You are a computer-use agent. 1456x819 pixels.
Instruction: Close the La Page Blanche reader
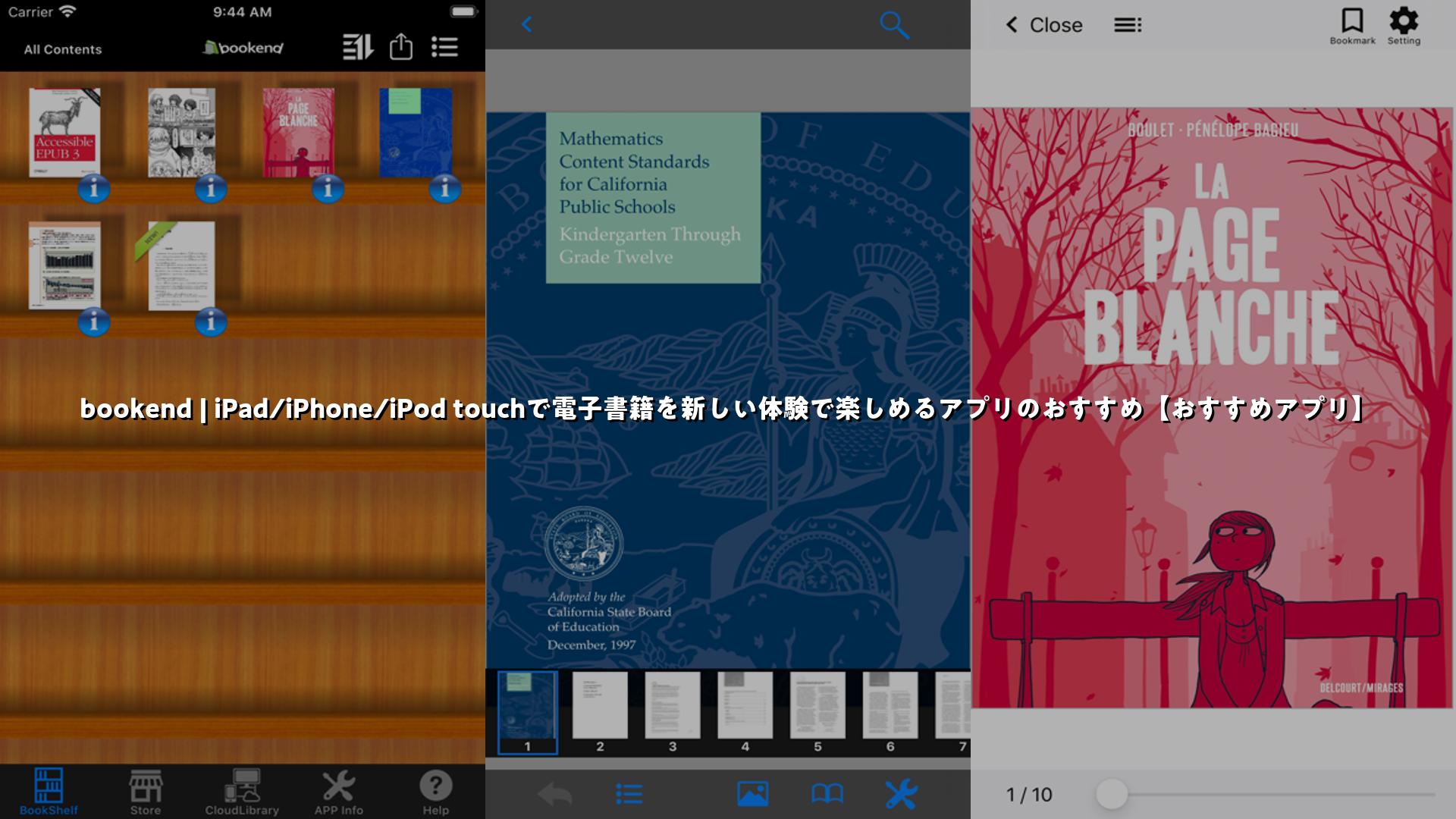tap(1044, 25)
